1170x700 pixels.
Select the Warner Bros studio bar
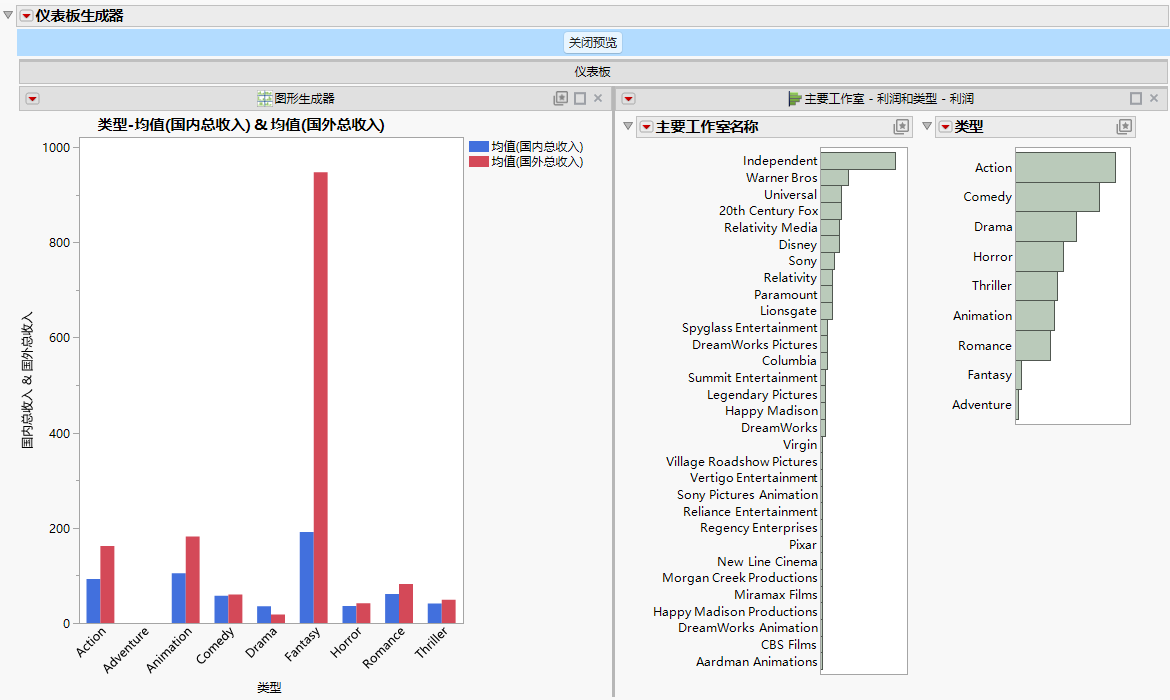[834, 178]
